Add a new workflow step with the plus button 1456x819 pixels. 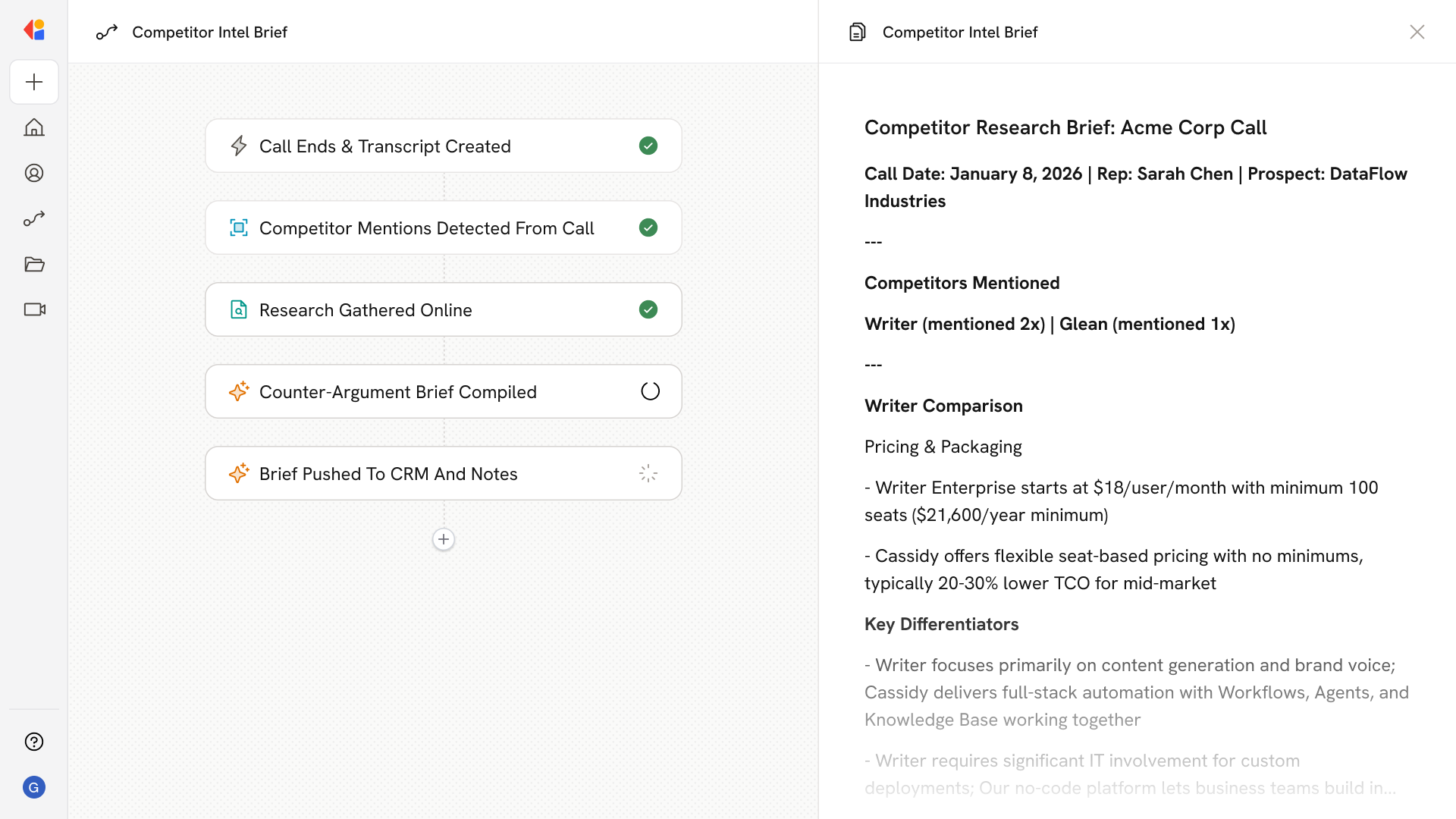pyautogui.click(x=444, y=539)
